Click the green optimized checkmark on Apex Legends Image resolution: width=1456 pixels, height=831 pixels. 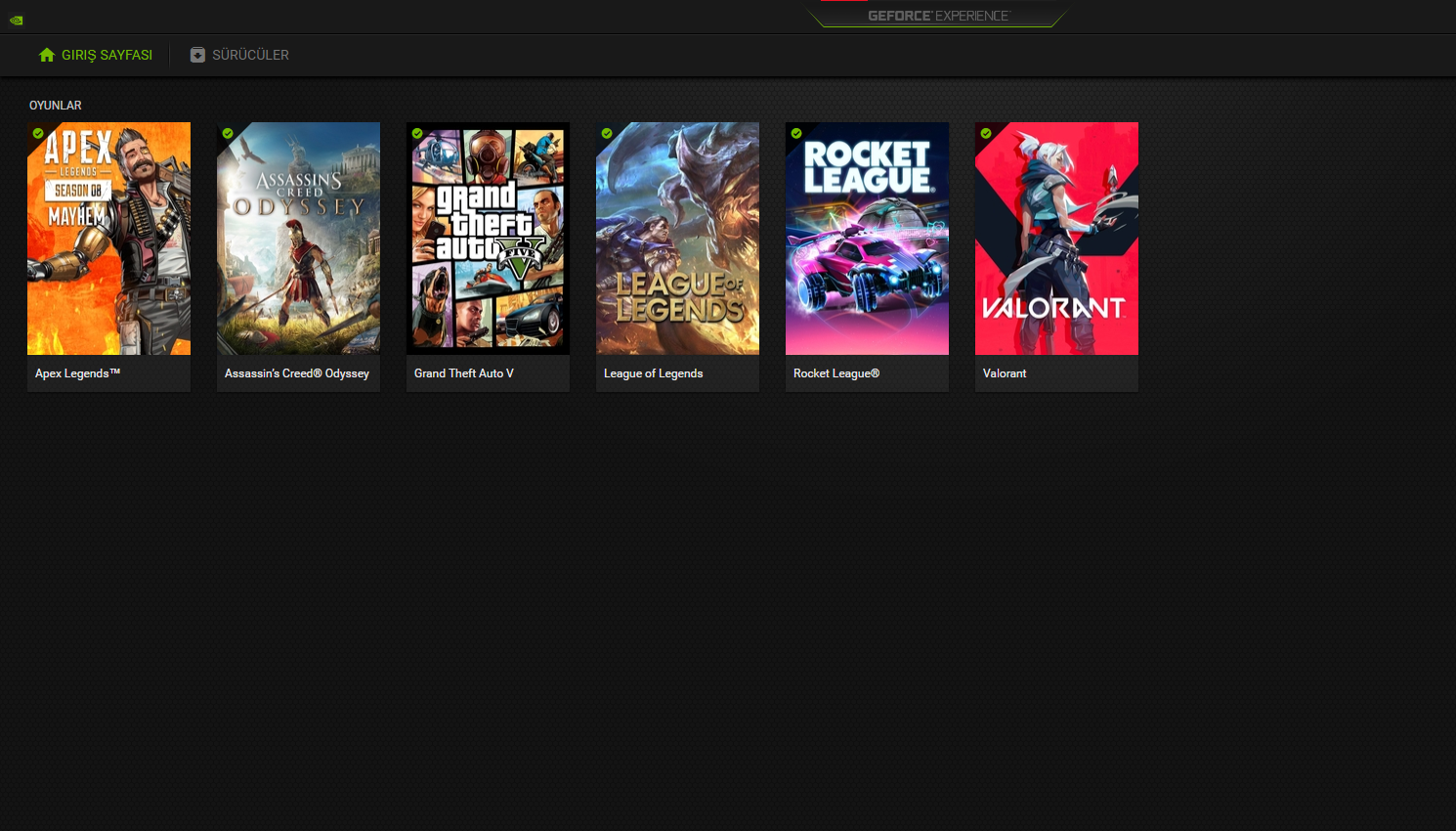pyautogui.click(x=38, y=133)
